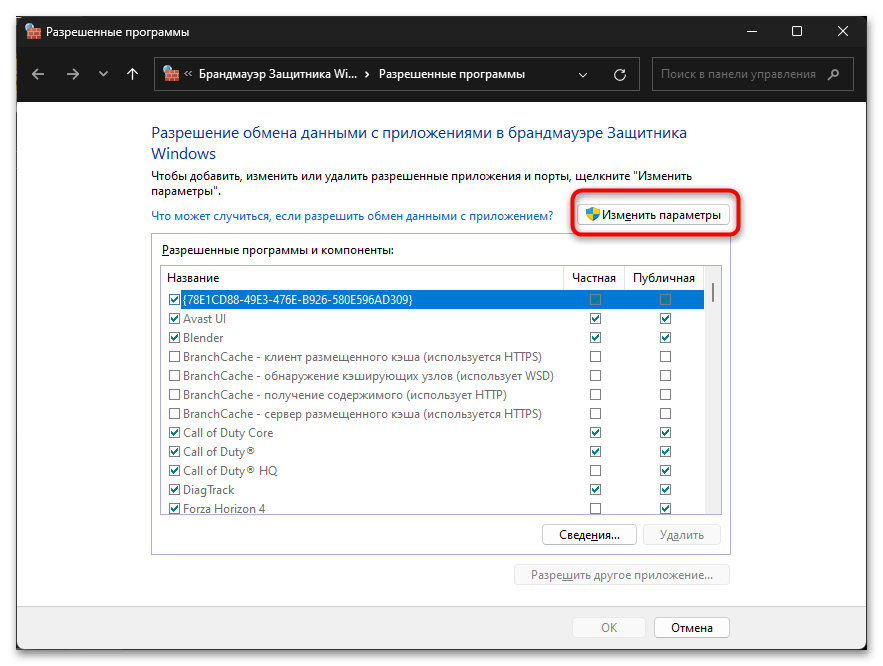The width and height of the screenshot is (883, 666).
Task: Click the search magnifier icon
Action: click(x=833, y=75)
